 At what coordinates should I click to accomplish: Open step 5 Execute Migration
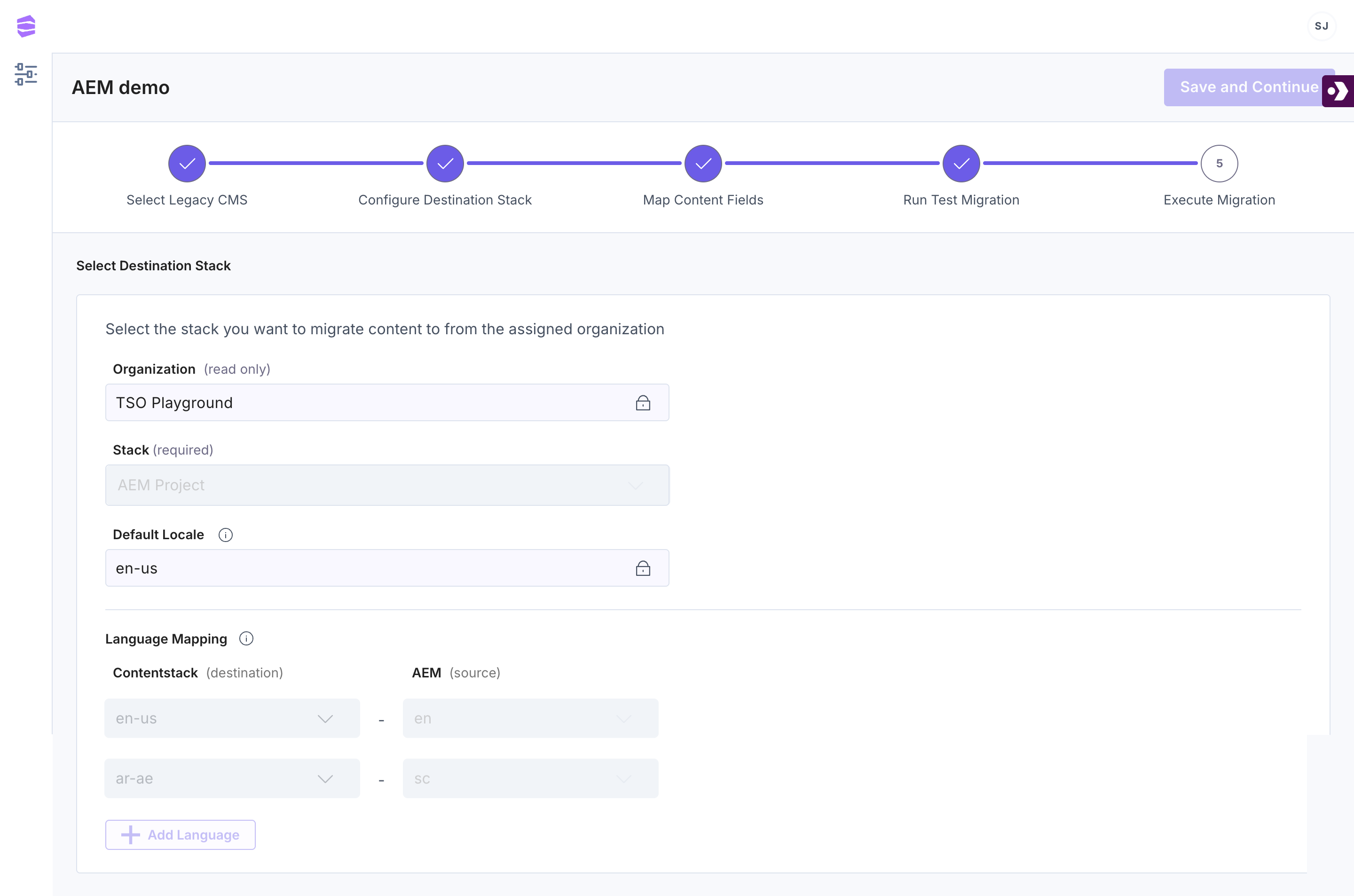coord(1219,164)
